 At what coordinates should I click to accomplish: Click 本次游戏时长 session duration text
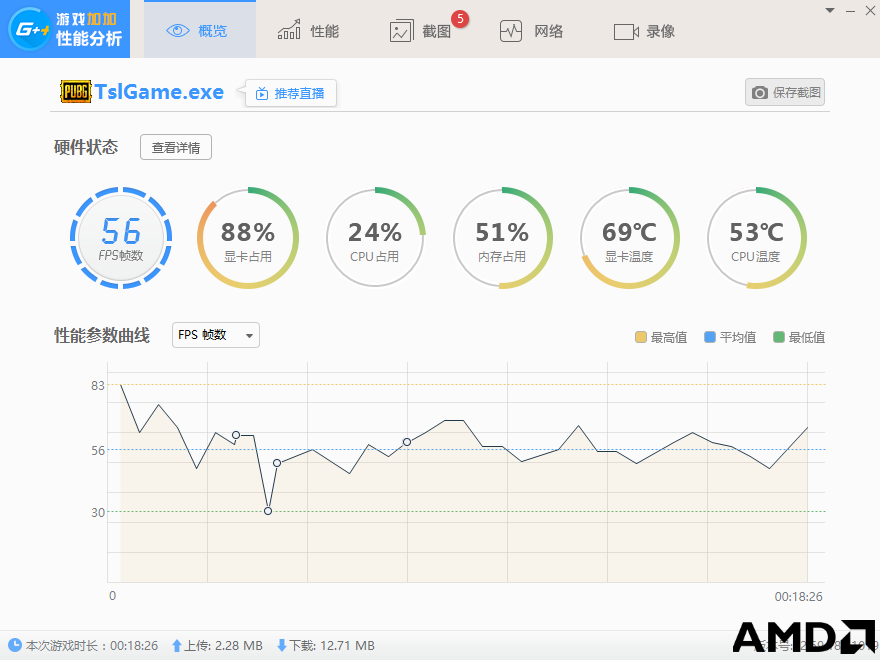[92, 646]
